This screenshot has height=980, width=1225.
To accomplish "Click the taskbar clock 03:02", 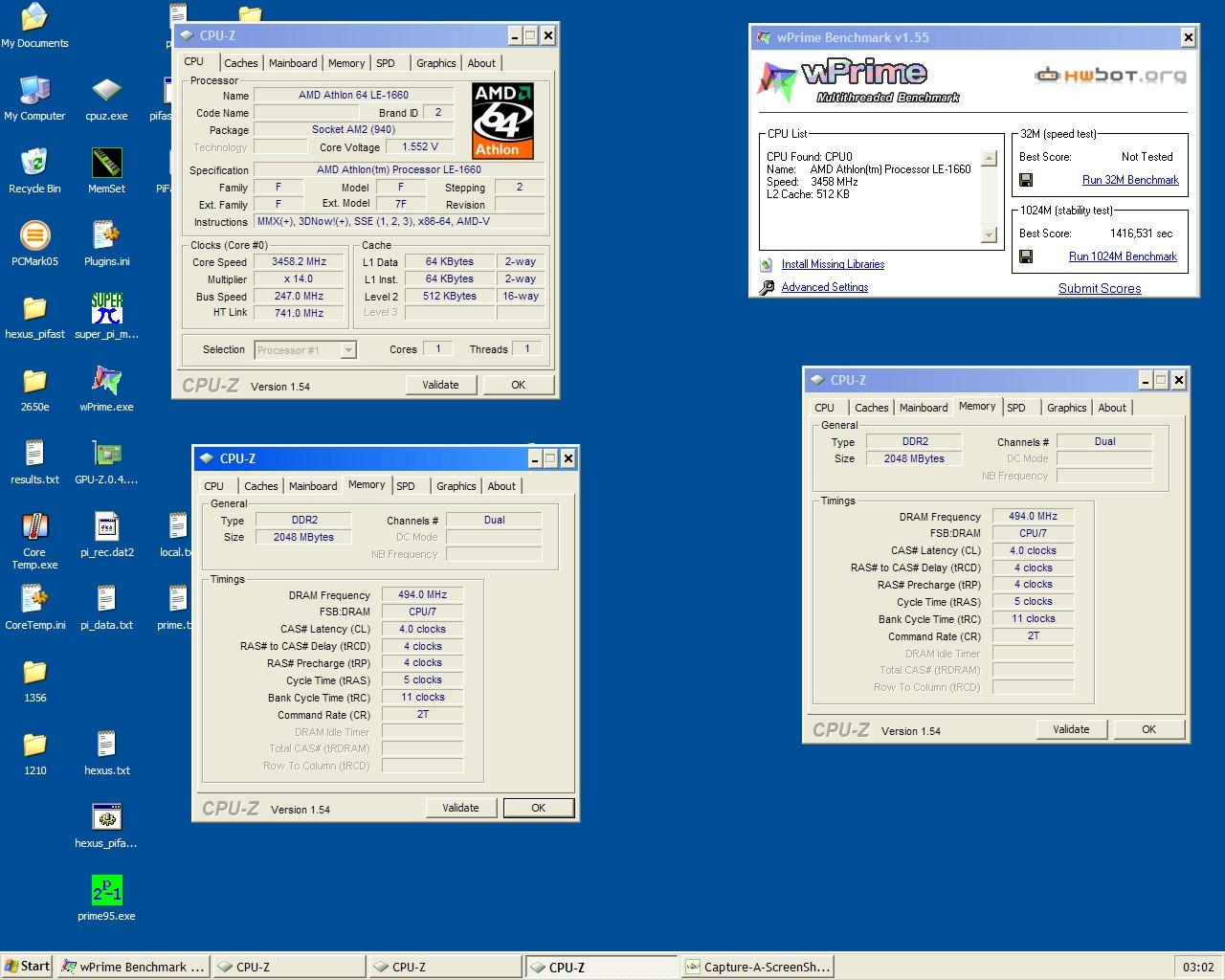I will [x=1198, y=967].
